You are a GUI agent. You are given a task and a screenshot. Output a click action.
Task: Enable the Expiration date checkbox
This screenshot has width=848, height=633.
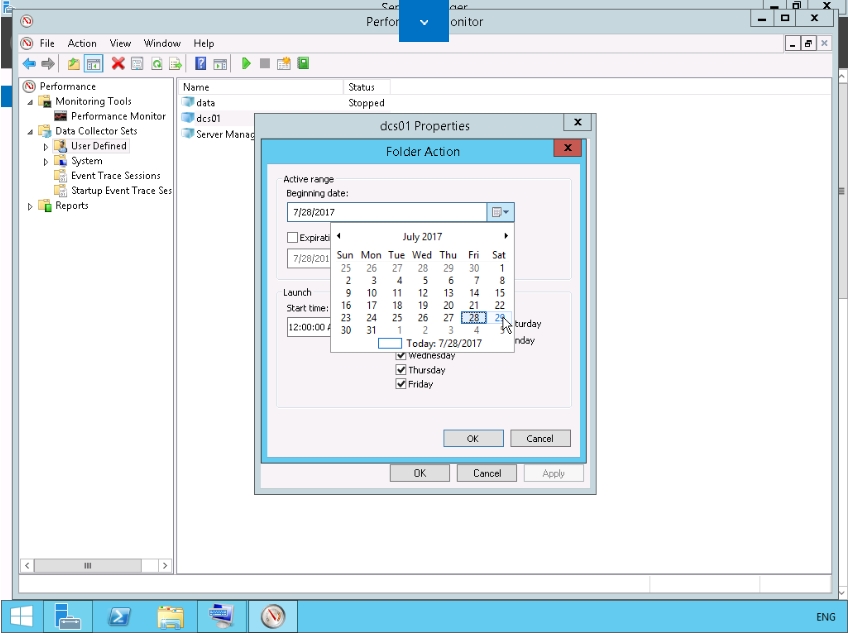coord(292,238)
